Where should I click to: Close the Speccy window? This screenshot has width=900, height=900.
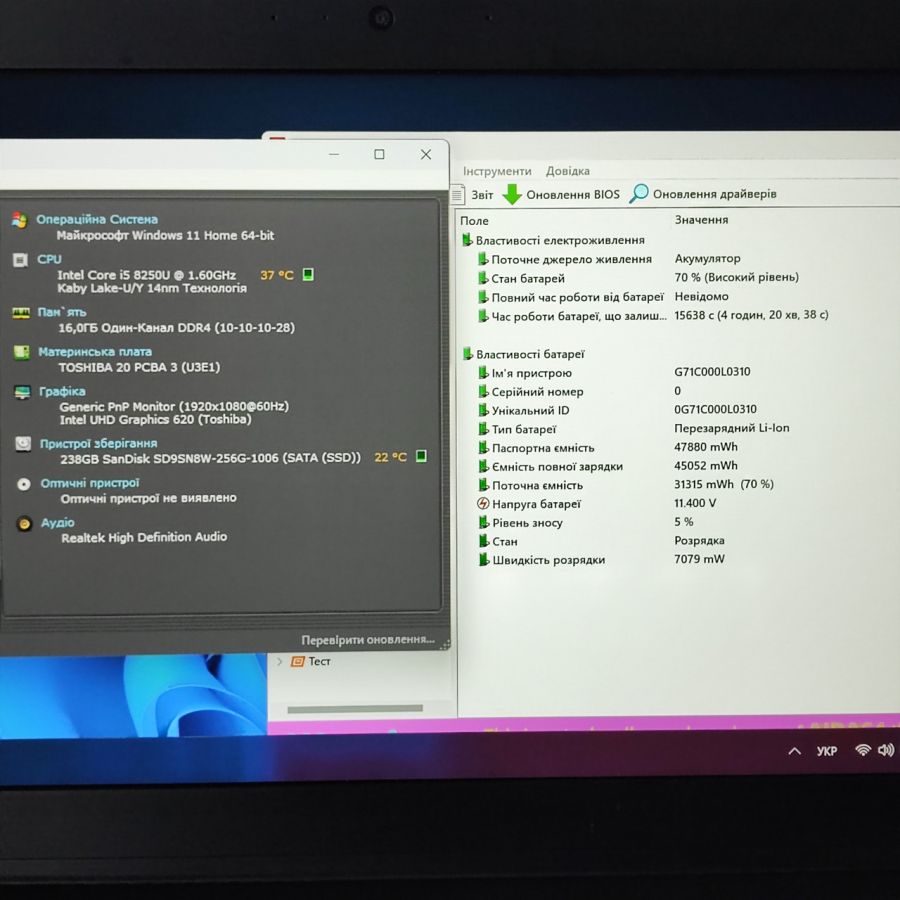(x=426, y=154)
